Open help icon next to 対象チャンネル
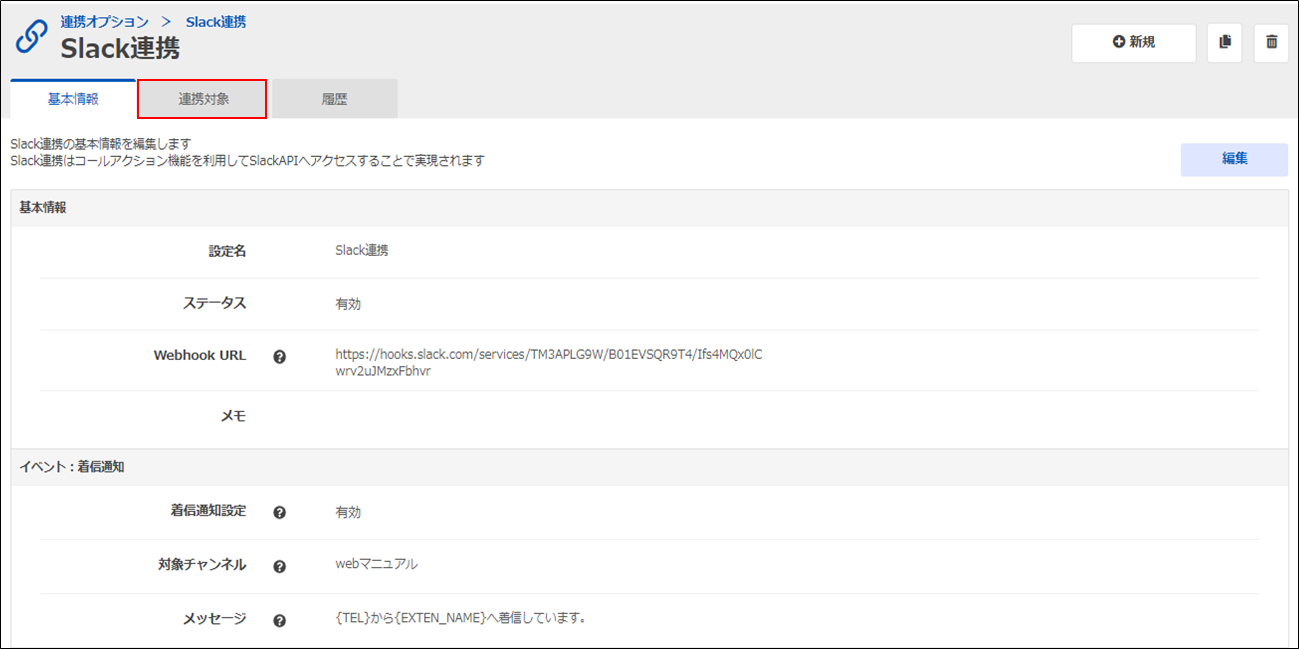Screen dimensions: 1299x649 [x=280, y=566]
